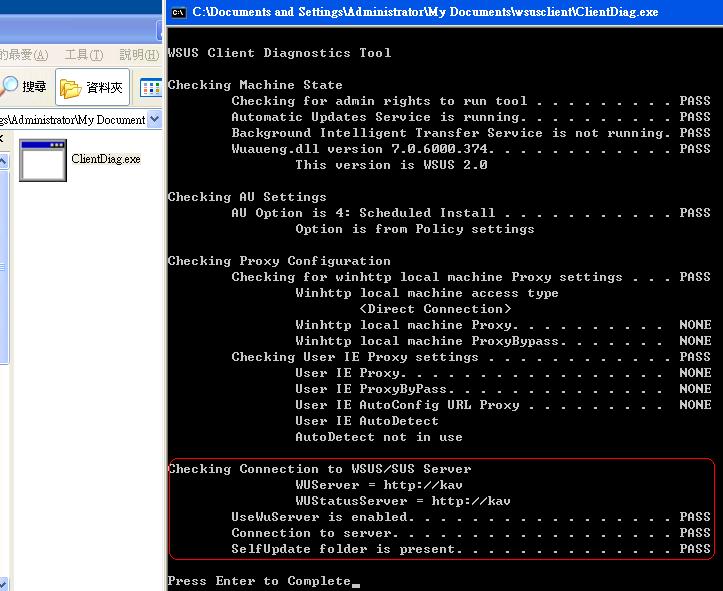This screenshot has width=723, height=591.
Task: Click 'User IE AutoDetect' text
Action: (367, 421)
